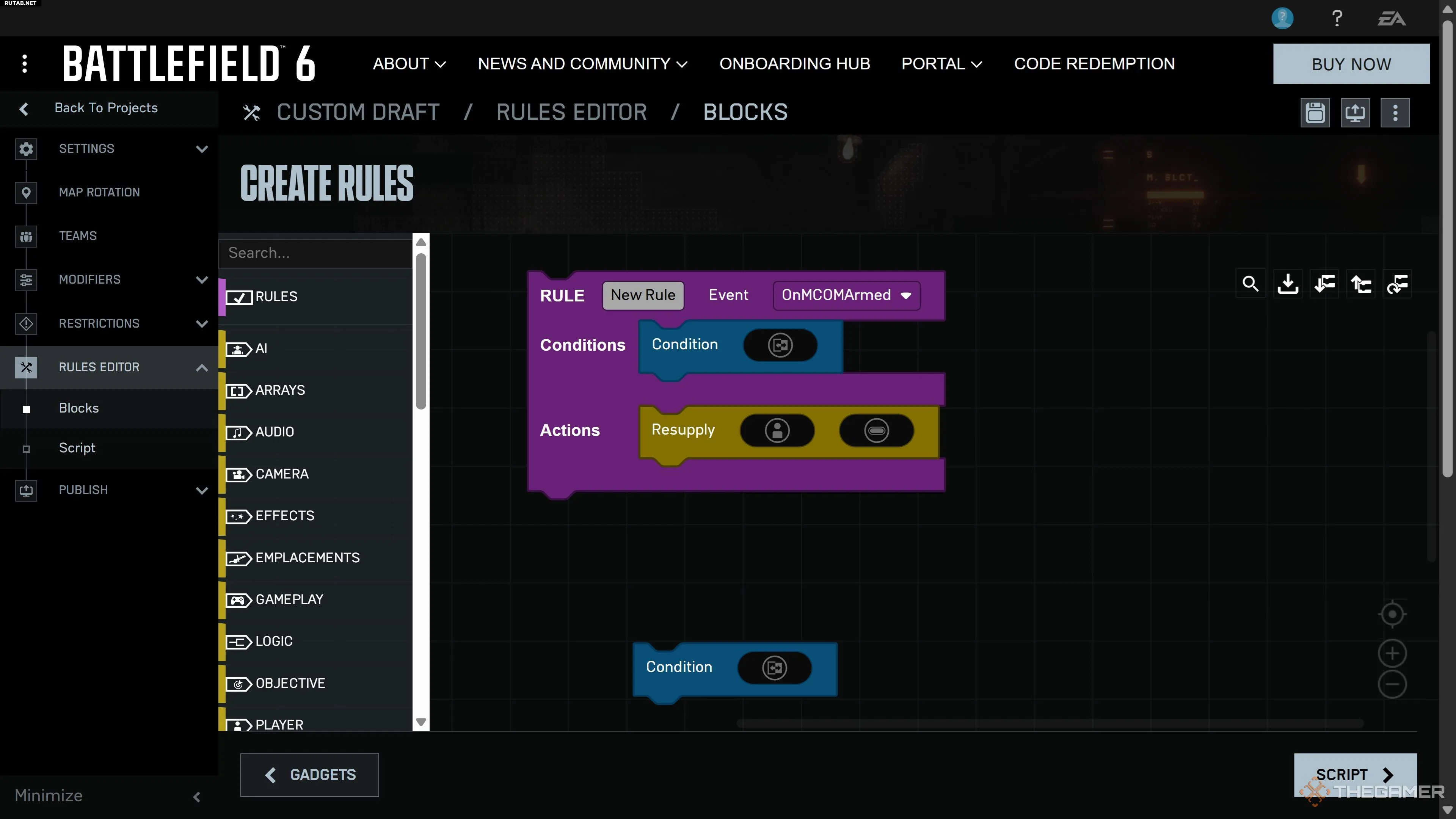Open the header three-dot options menu
The height and width of the screenshot is (819, 1456).
click(1395, 113)
